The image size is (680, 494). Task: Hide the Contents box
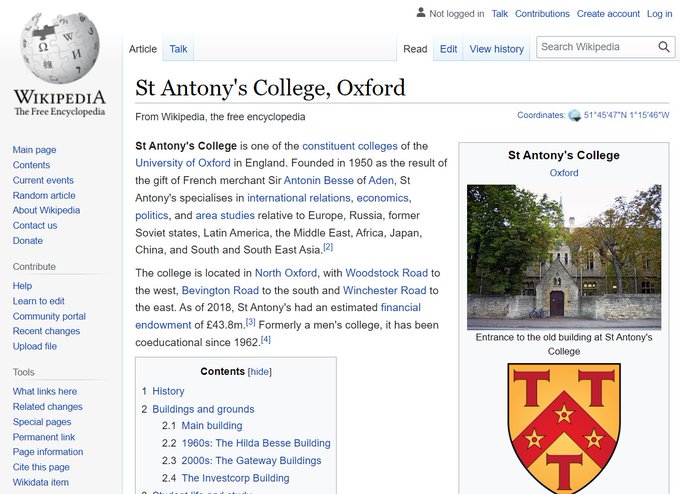point(259,372)
